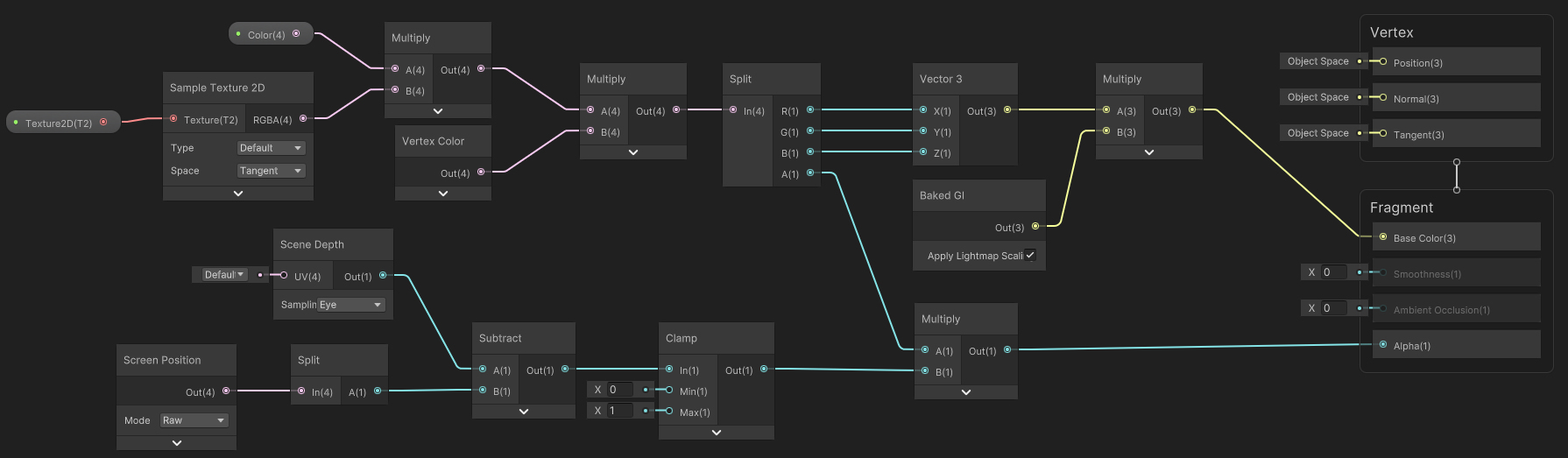Click the Vertex Color Out(4) port

click(x=481, y=172)
